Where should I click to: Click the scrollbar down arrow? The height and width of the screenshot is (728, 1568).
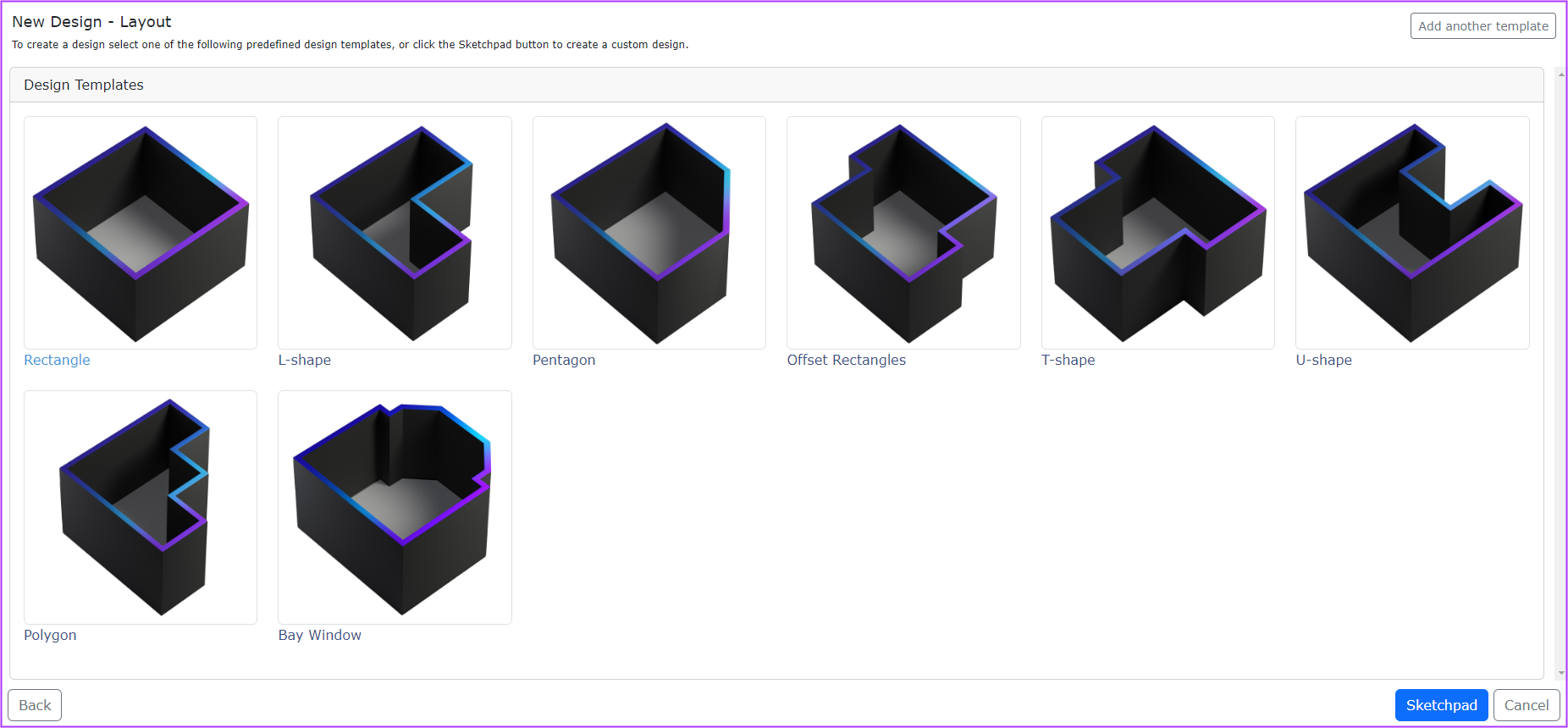pyautogui.click(x=1561, y=673)
